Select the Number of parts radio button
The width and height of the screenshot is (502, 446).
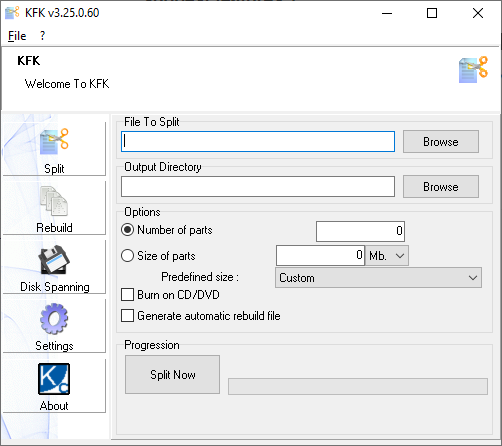[127, 230]
